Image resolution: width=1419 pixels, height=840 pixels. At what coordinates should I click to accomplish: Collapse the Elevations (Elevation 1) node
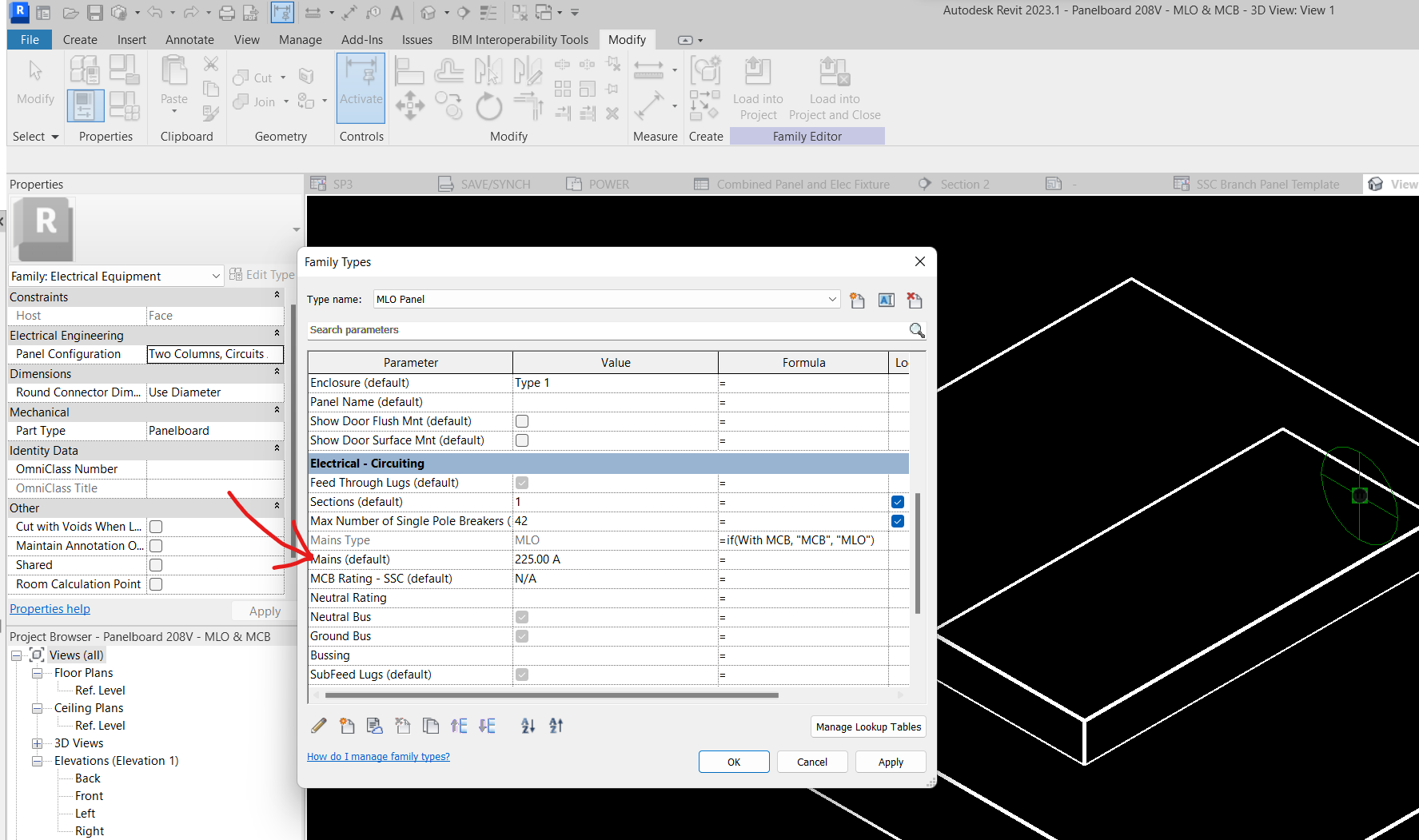pyautogui.click(x=37, y=761)
